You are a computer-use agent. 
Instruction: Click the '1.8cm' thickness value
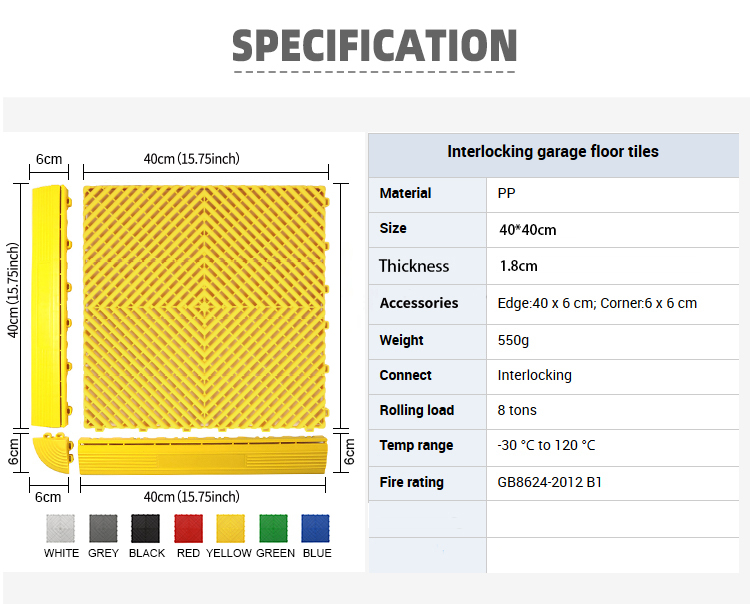518,266
